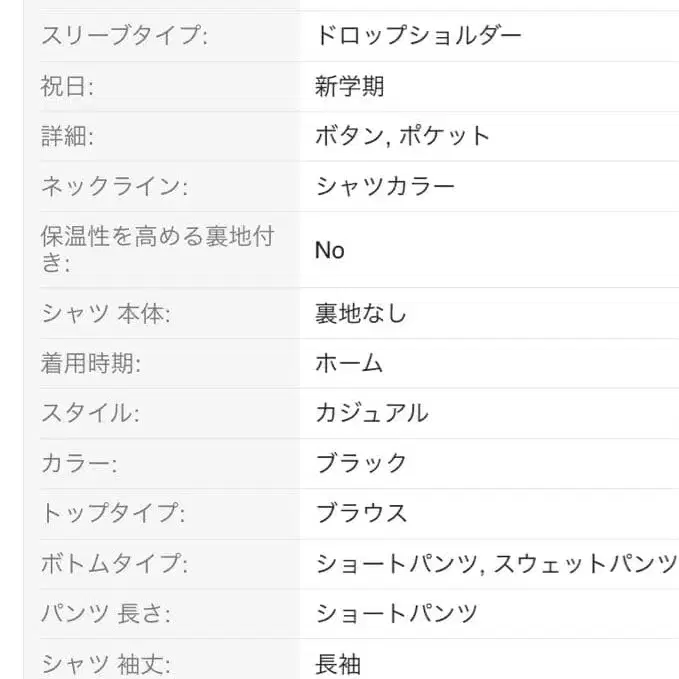Select the 新学期 value
This screenshot has height=679, width=679.
click(349, 87)
